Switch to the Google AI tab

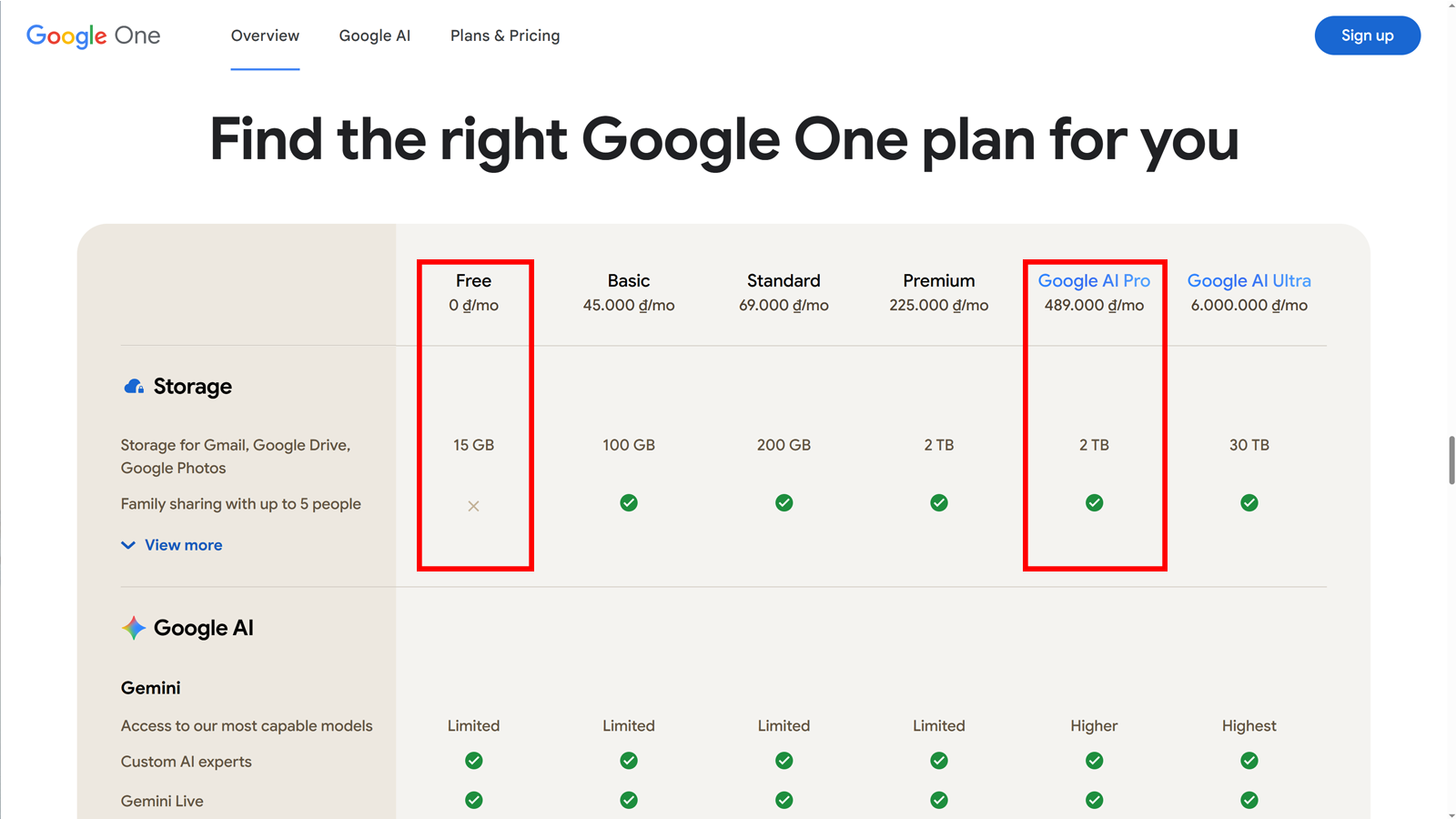(x=375, y=36)
